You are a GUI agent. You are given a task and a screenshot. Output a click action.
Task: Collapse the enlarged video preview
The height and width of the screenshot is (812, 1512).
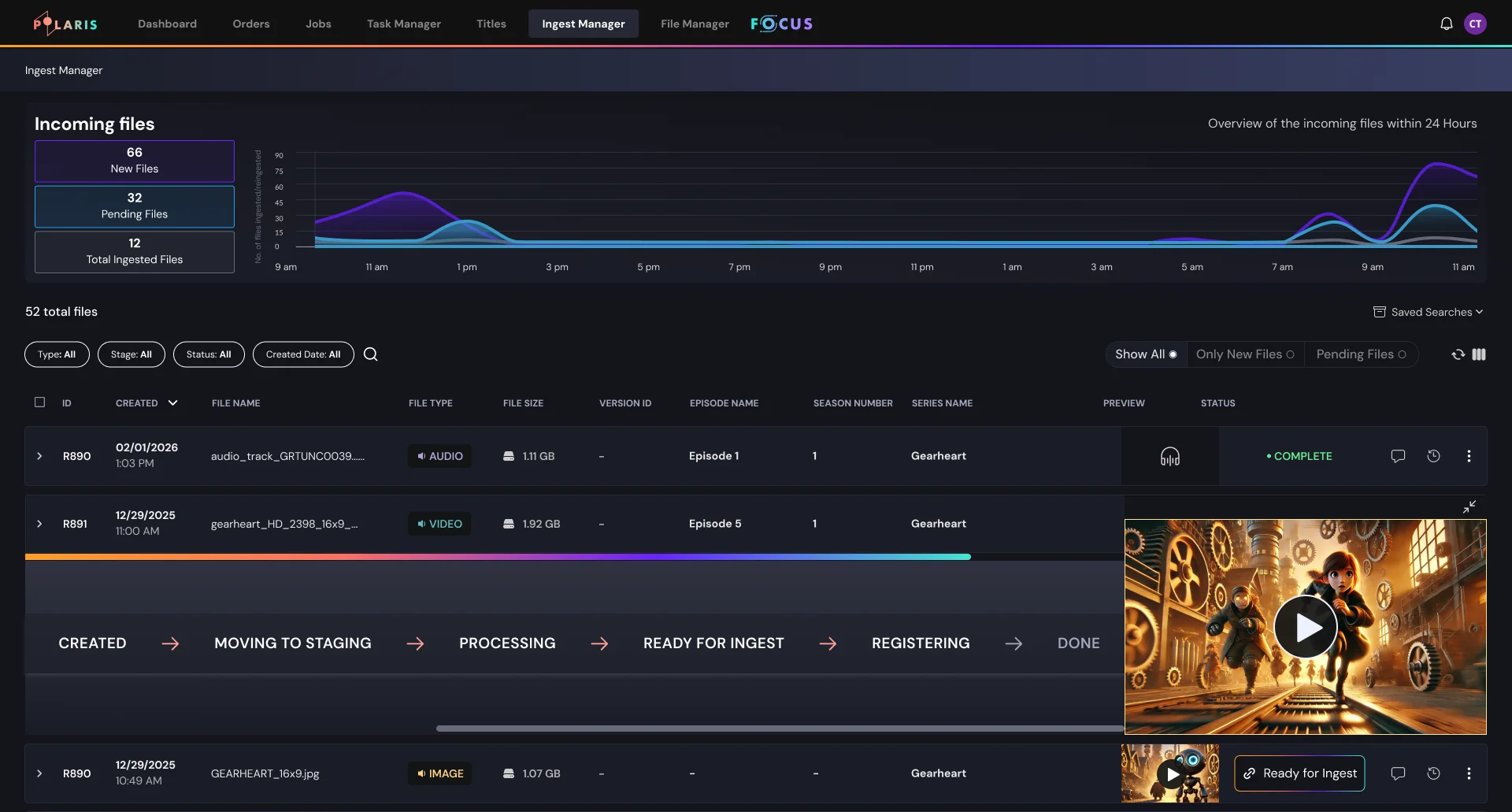point(1469,507)
